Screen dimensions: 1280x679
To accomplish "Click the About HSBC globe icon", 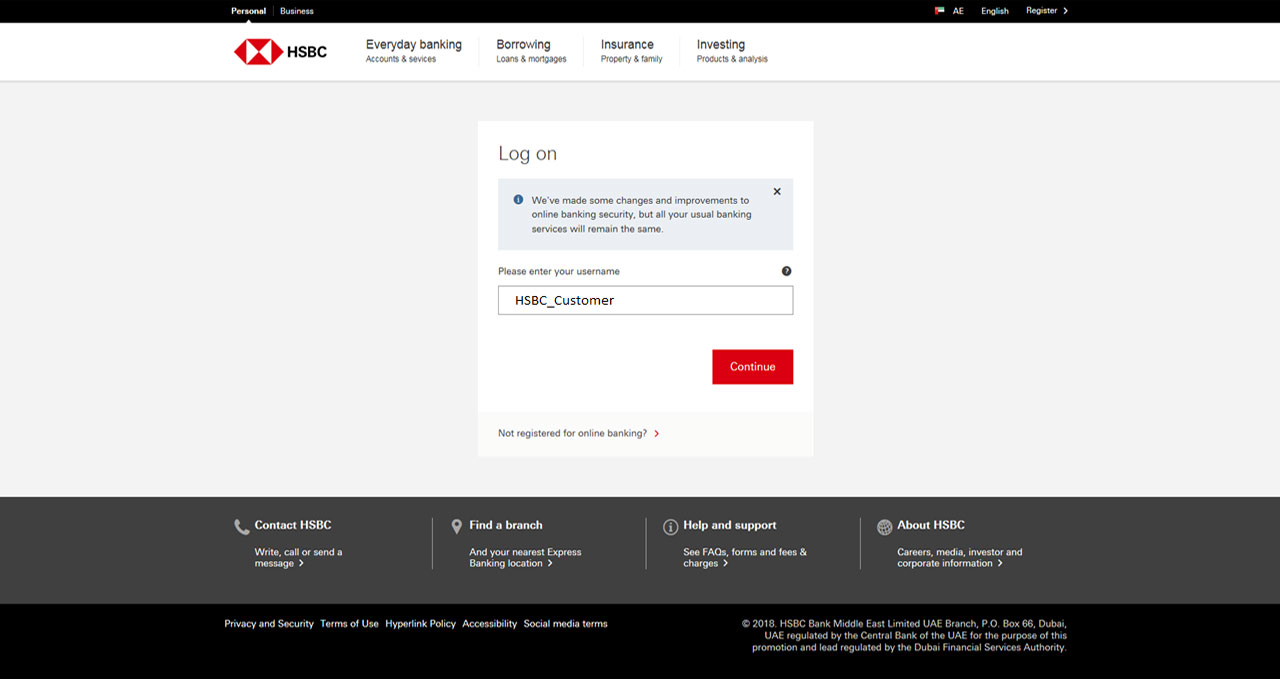I will pos(884,526).
